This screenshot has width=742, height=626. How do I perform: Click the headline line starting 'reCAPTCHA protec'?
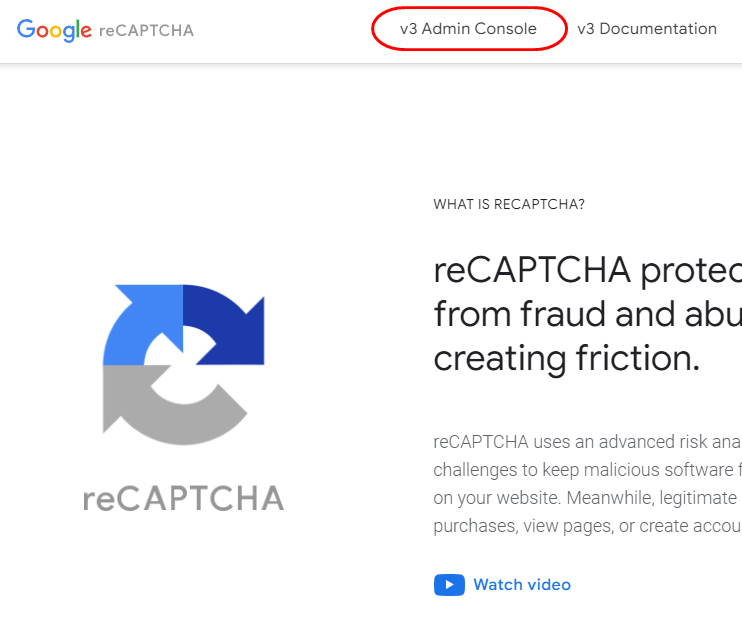point(587,270)
